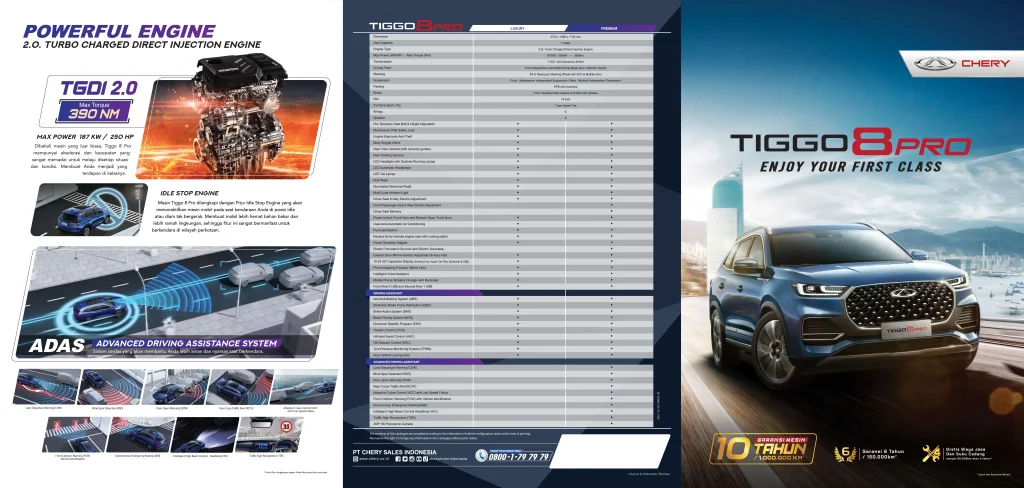Click the 2.0 TURBO CHARGED DIRECT INJECTION ENGINE subtitle
1024x488 pixels.
[142, 45]
